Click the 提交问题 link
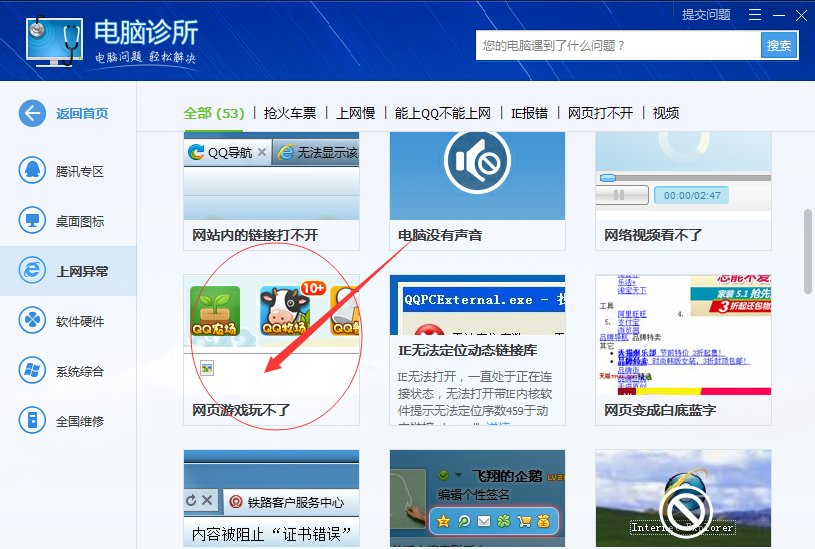This screenshot has width=815, height=549. pos(706,15)
